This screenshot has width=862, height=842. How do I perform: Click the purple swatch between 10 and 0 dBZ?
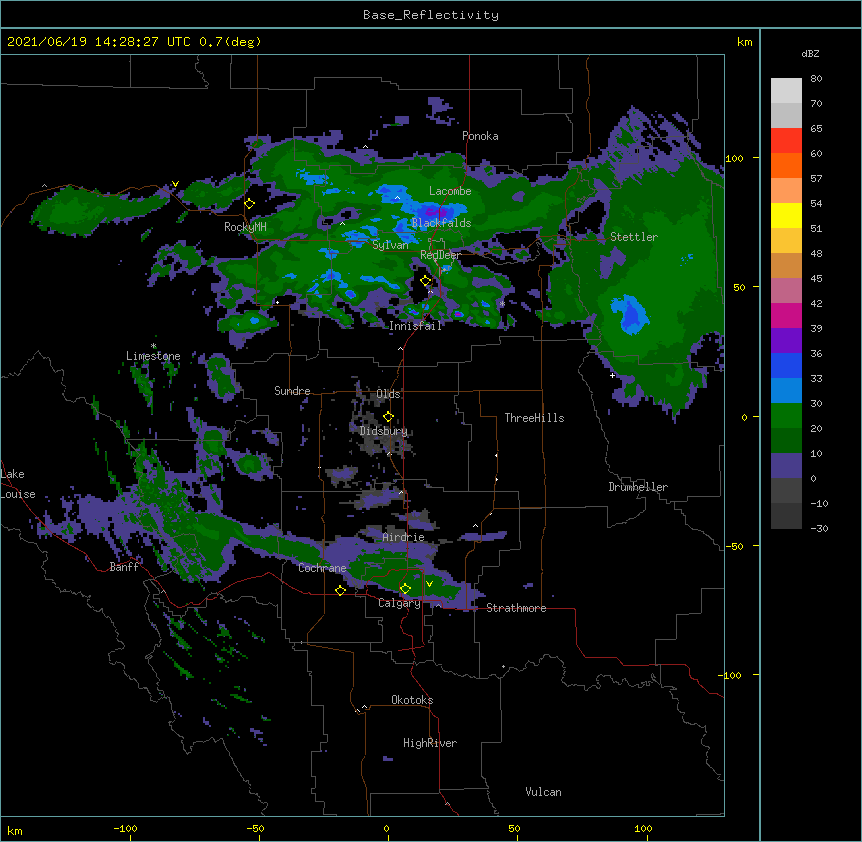tap(786, 466)
